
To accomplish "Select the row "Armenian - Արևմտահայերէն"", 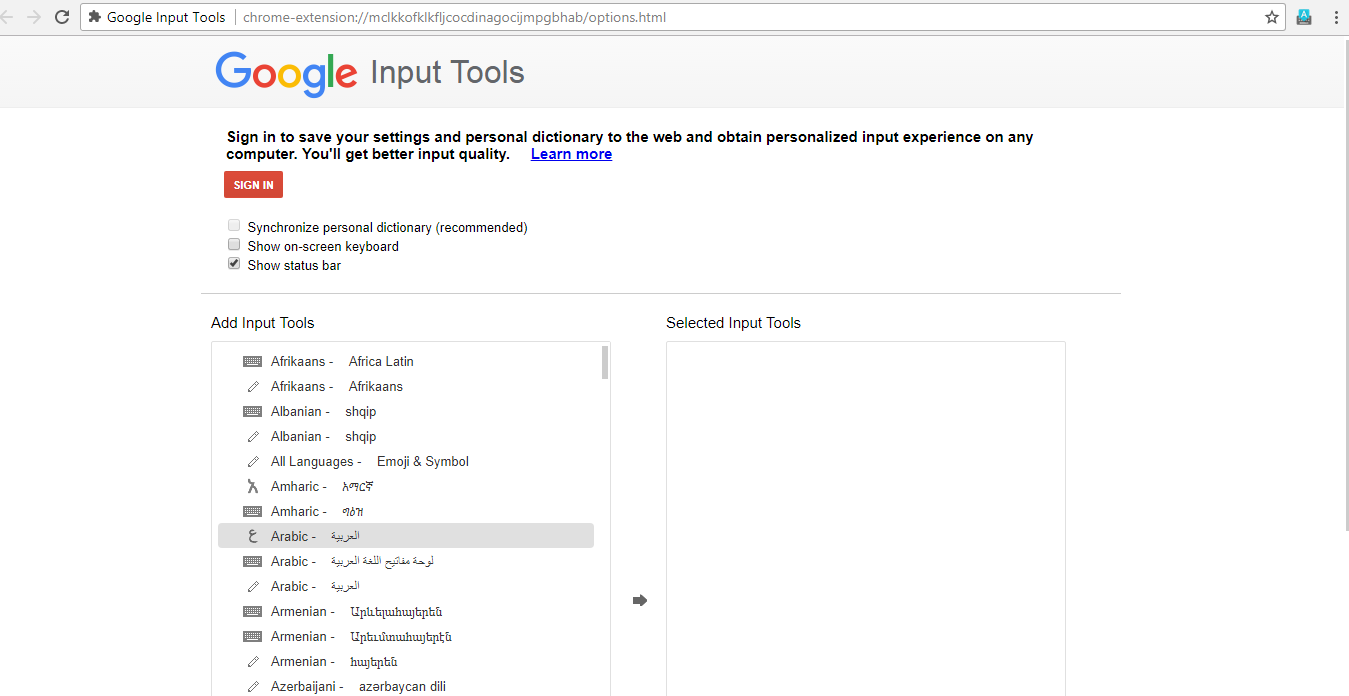I will pyautogui.click(x=406, y=637).
